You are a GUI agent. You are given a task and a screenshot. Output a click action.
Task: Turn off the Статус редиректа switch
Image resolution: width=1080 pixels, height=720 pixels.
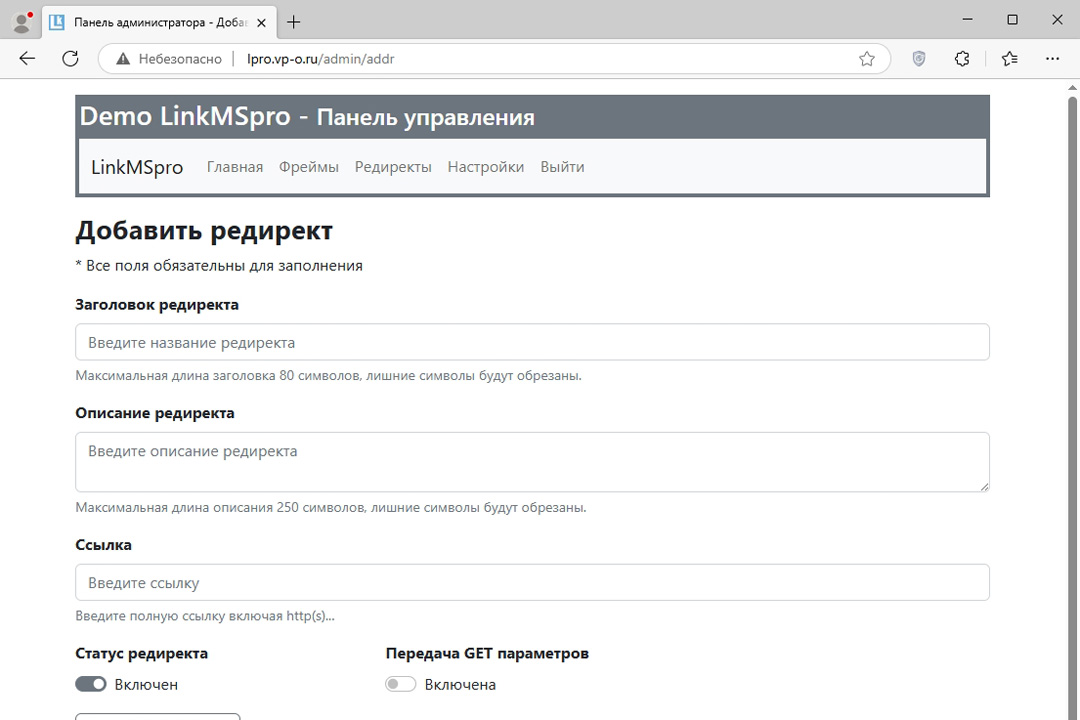(x=91, y=684)
